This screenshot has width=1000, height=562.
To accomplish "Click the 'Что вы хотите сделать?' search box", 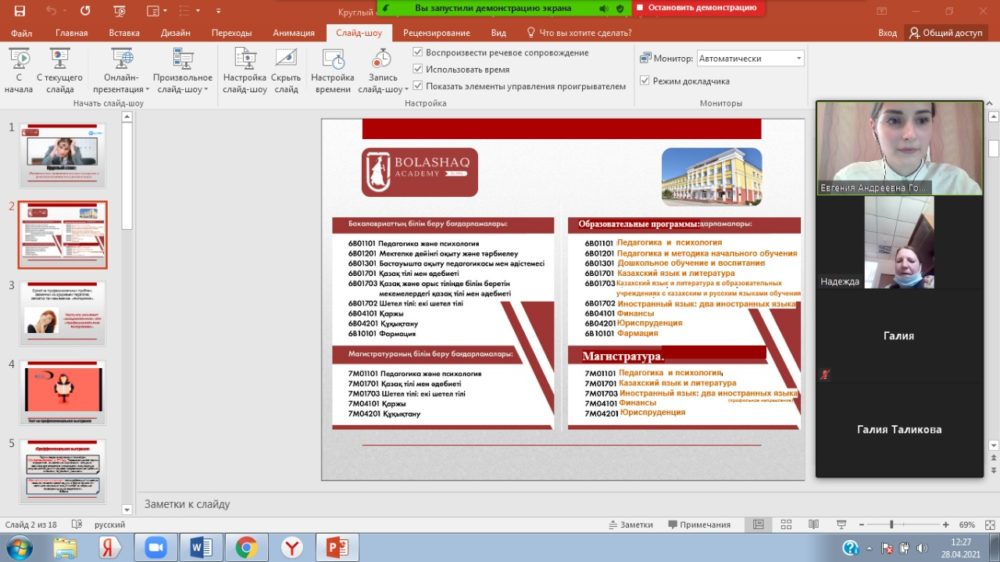I will coord(578,33).
